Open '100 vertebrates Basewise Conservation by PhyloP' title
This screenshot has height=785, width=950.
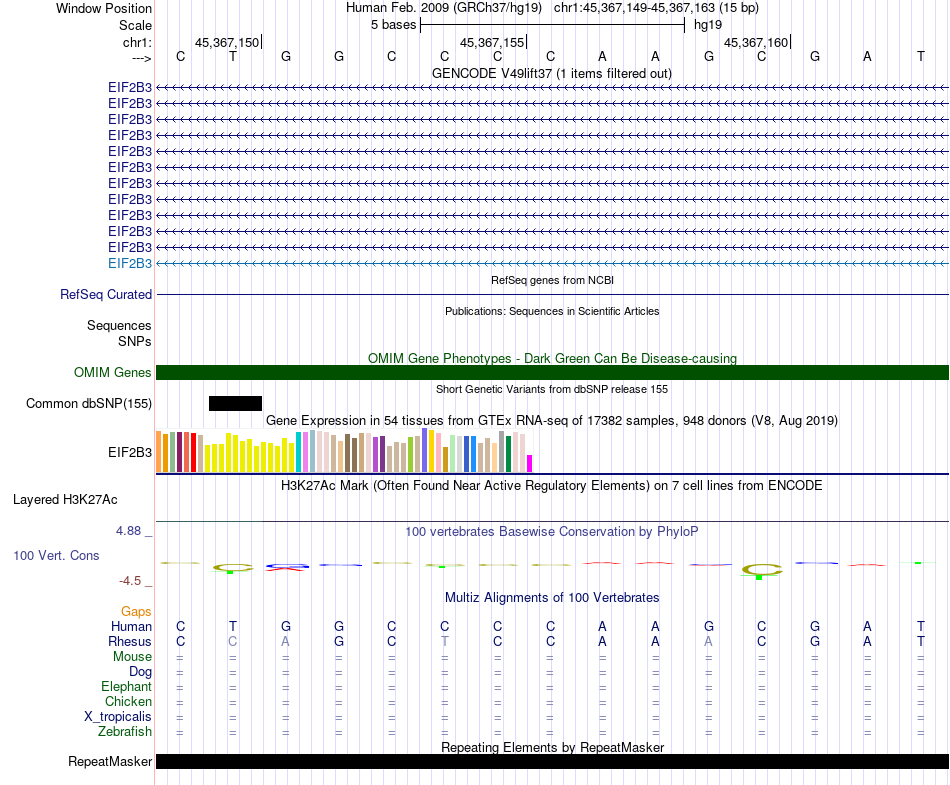click(551, 532)
